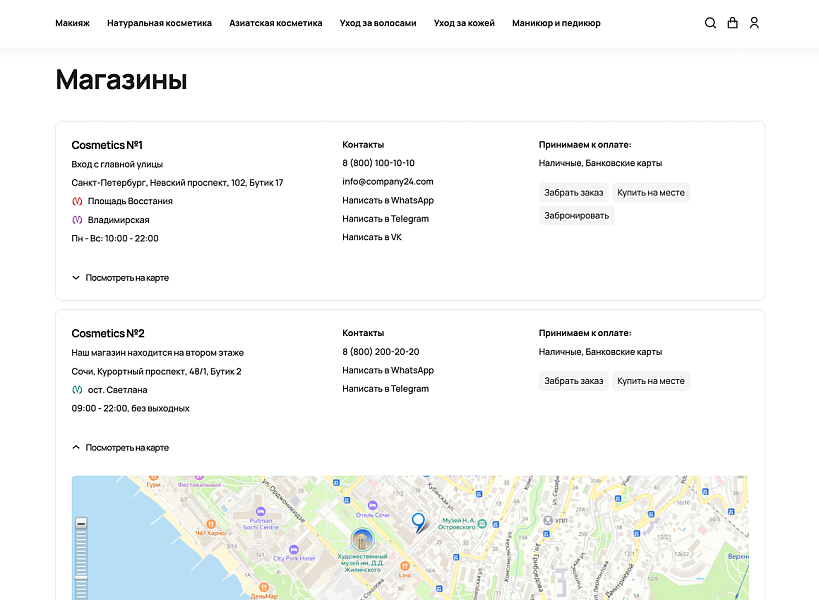The width and height of the screenshot is (819, 600).
Task: Click the info@company24.com email link
Action: click(387, 182)
